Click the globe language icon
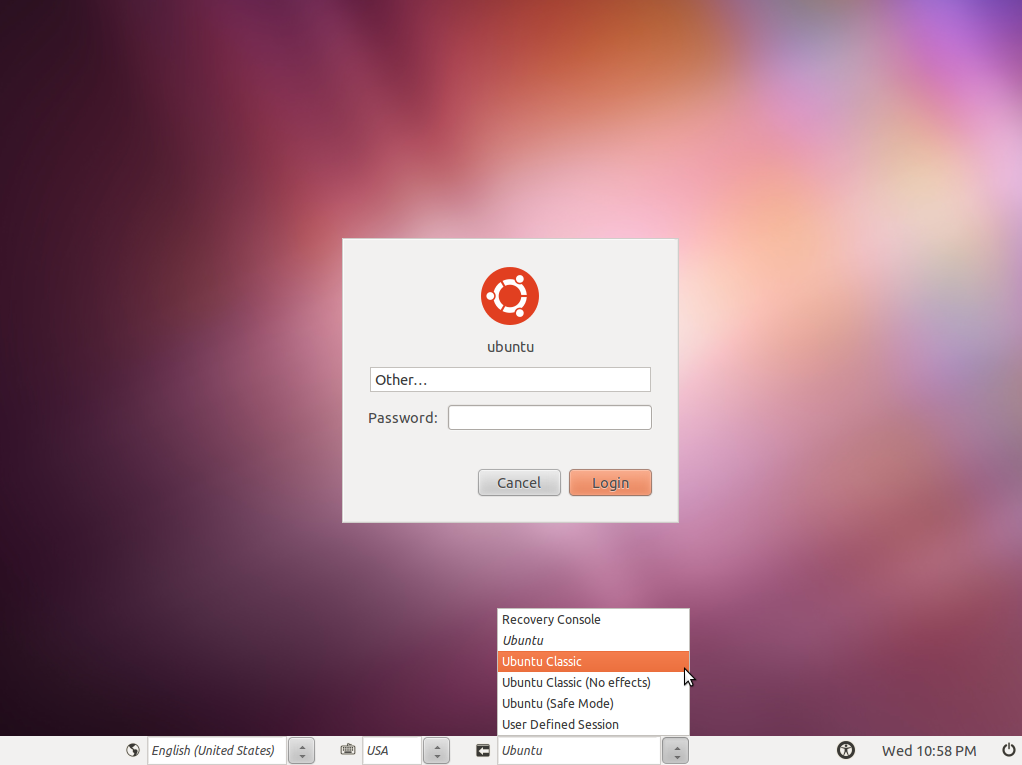This screenshot has width=1022, height=765. pyautogui.click(x=133, y=750)
